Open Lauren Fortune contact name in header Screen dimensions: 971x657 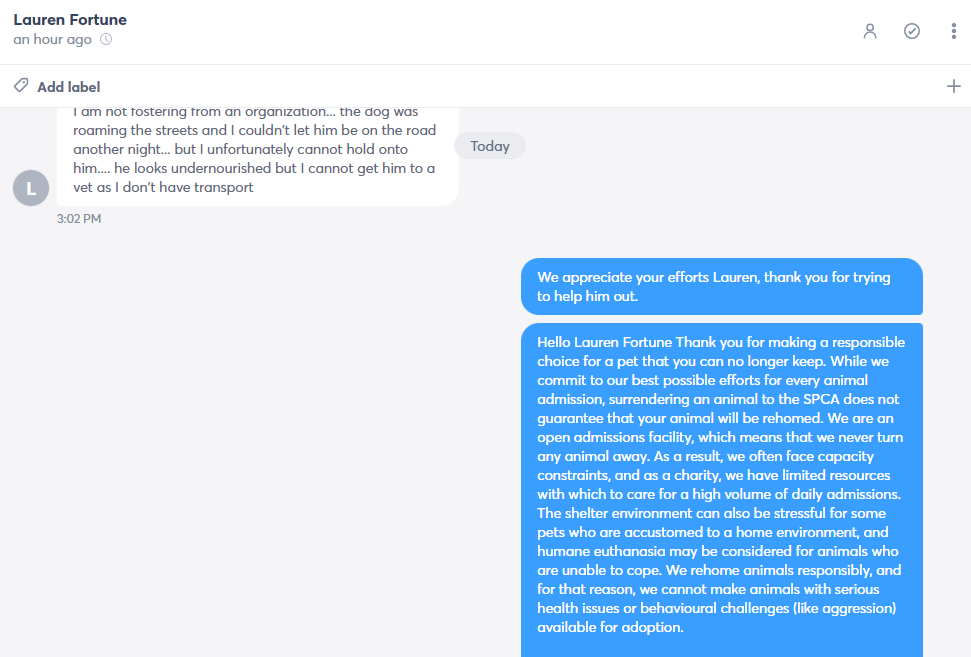click(70, 20)
